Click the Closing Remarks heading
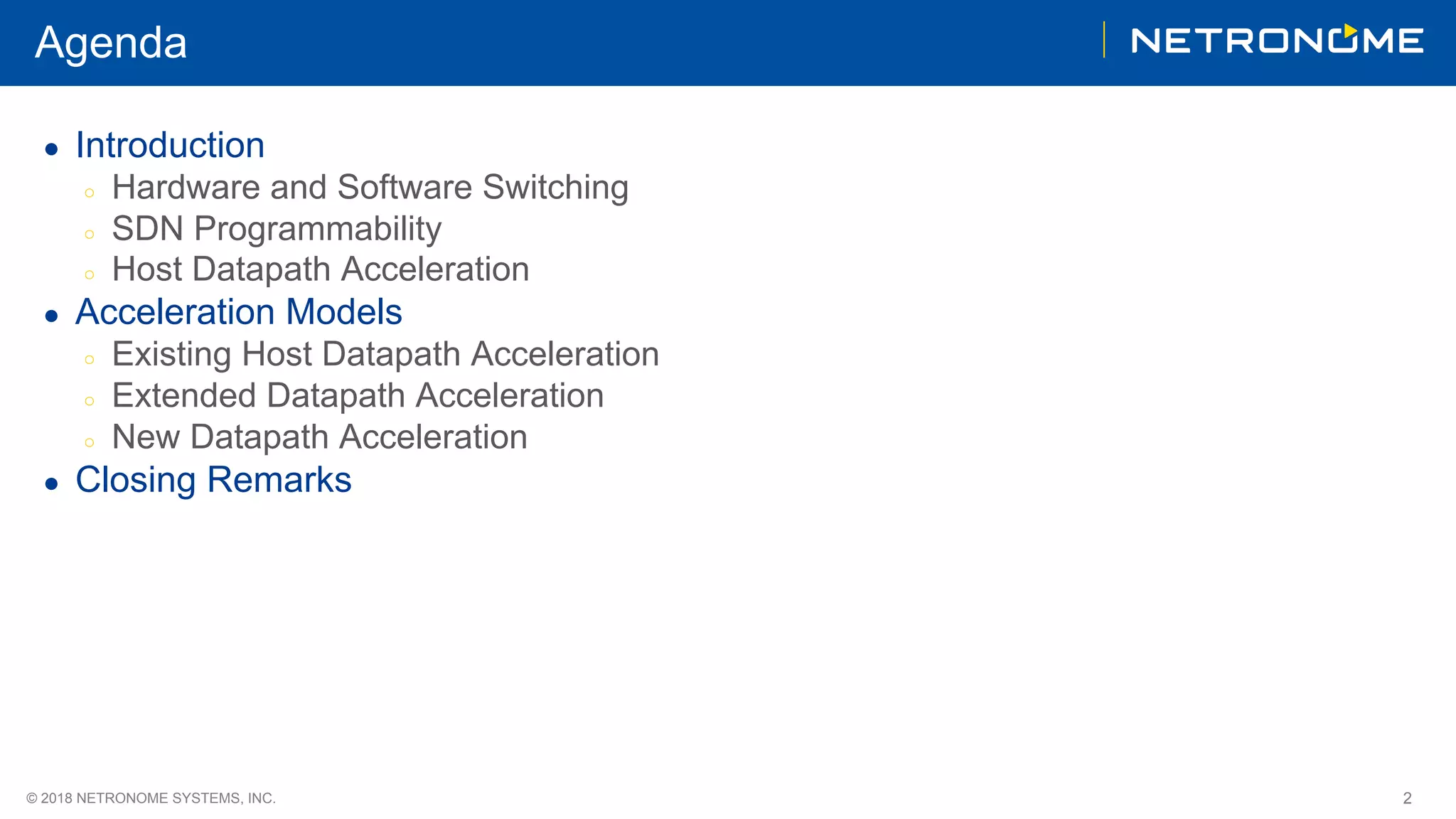The image size is (1456, 819). tap(213, 480)
